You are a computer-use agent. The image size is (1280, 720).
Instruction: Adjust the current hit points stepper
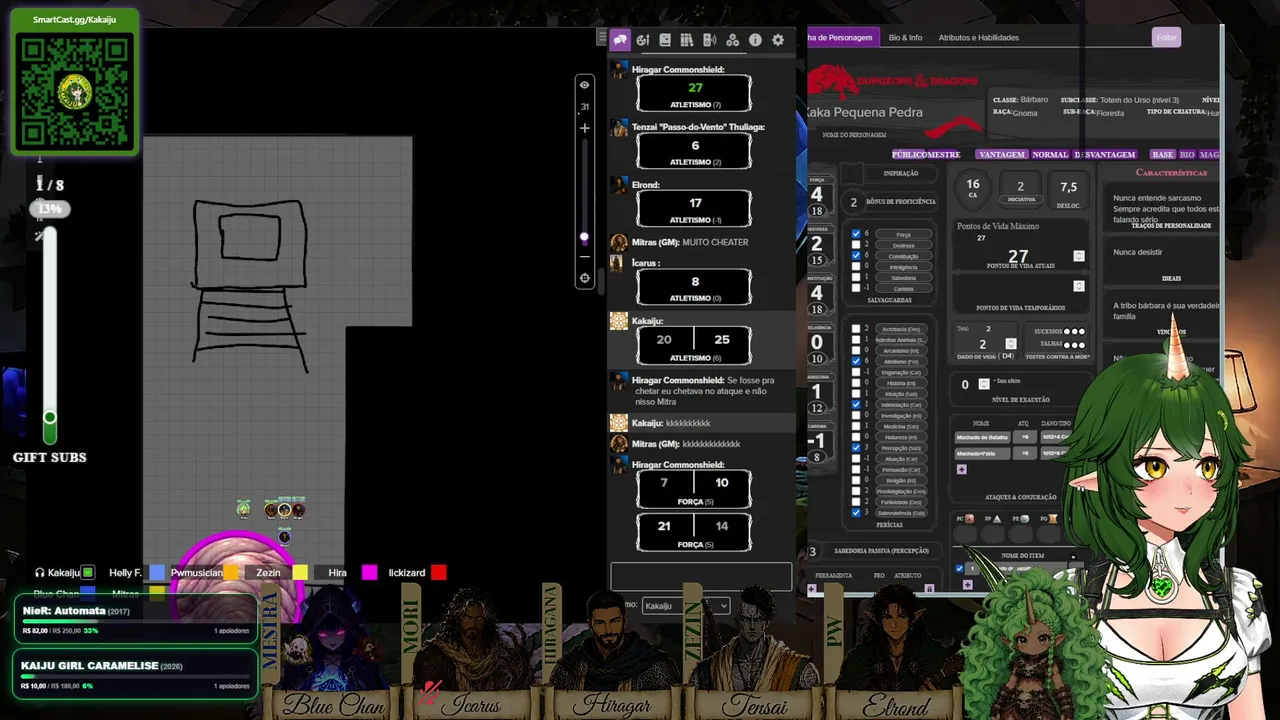point(1079,256)
